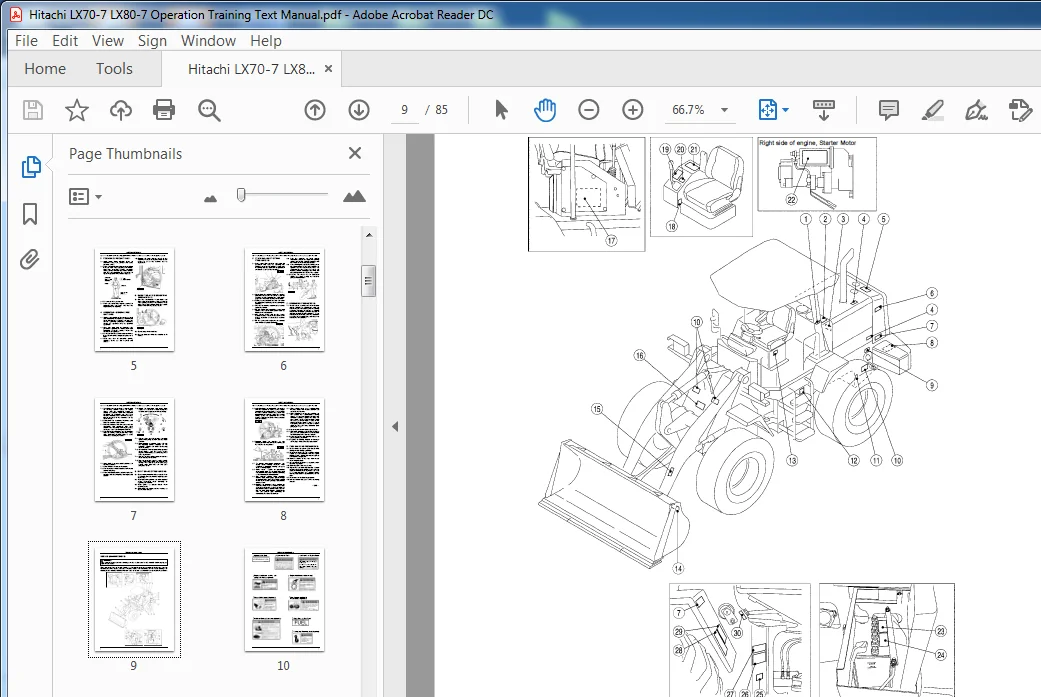Screen dimensions: 1041x697
Task: Select page 6 thumbnail
Action: [284, 299]
